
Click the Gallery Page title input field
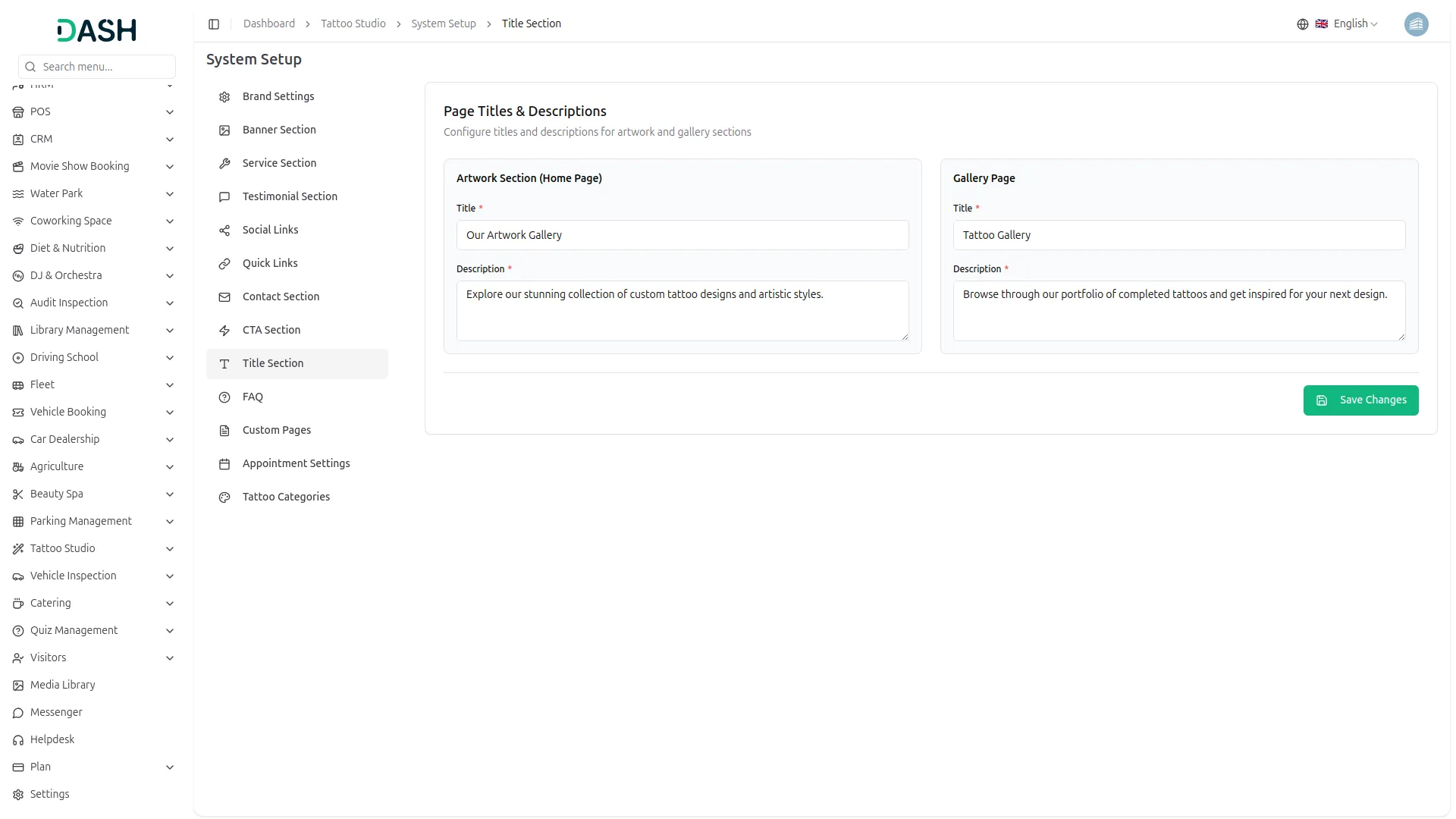pos(1178,235)
